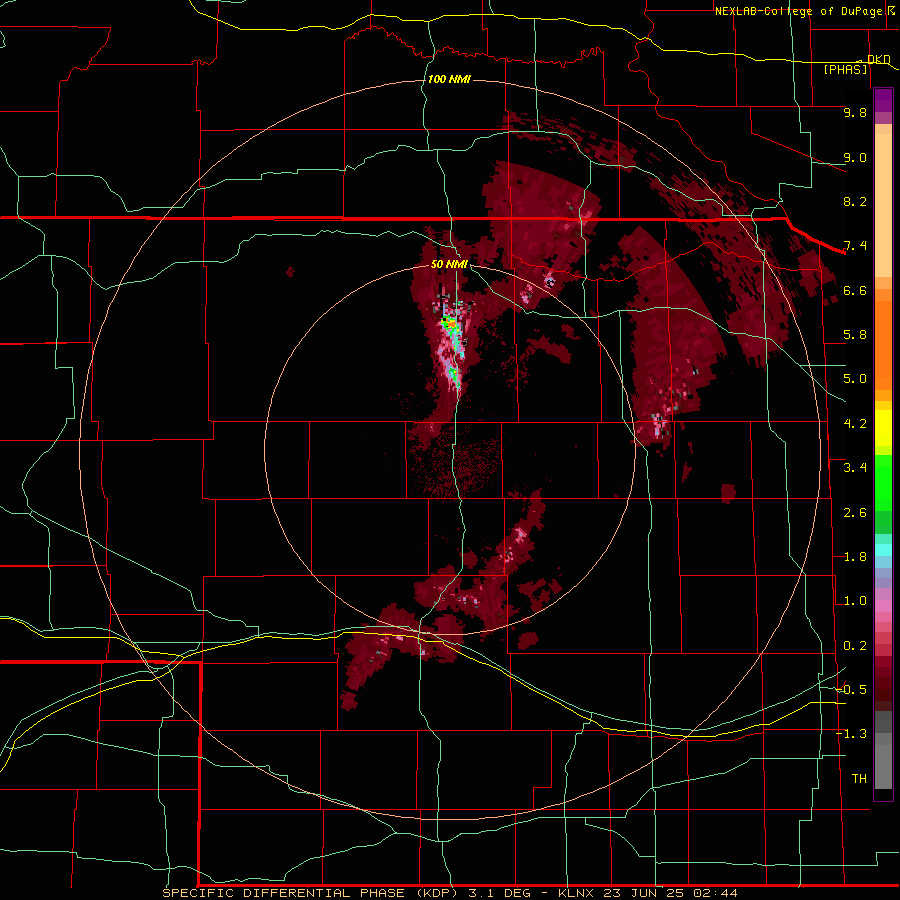Click the 3.4 value on the color scale
This screenshot has width=900, height=900.
tap(855, 468)
